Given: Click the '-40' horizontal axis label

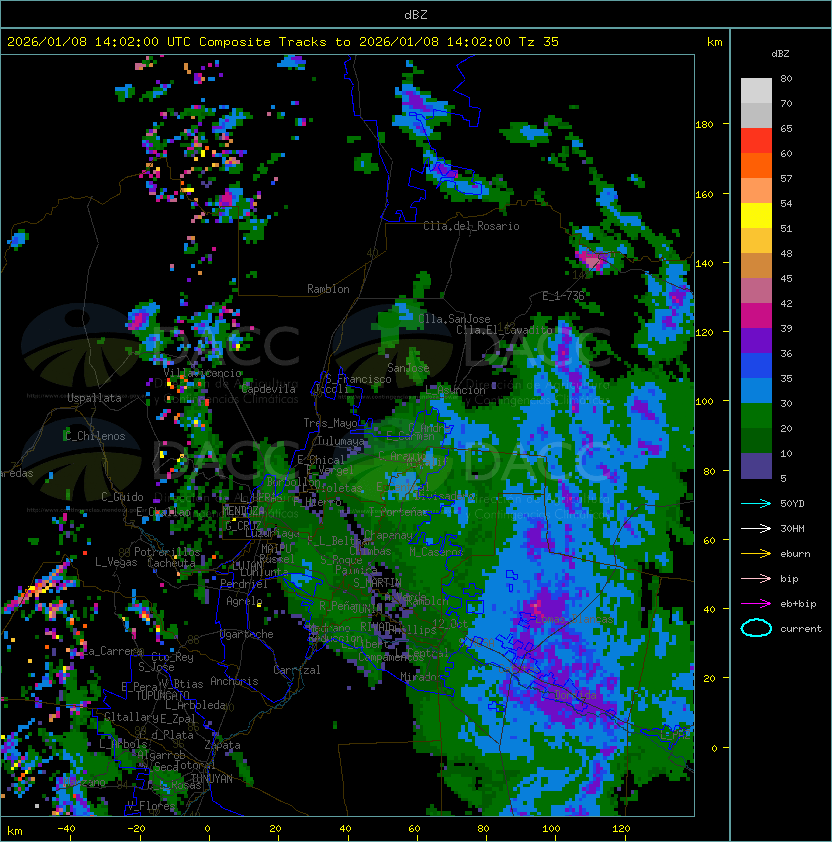Looking at the screenshot, I should 67,829.
